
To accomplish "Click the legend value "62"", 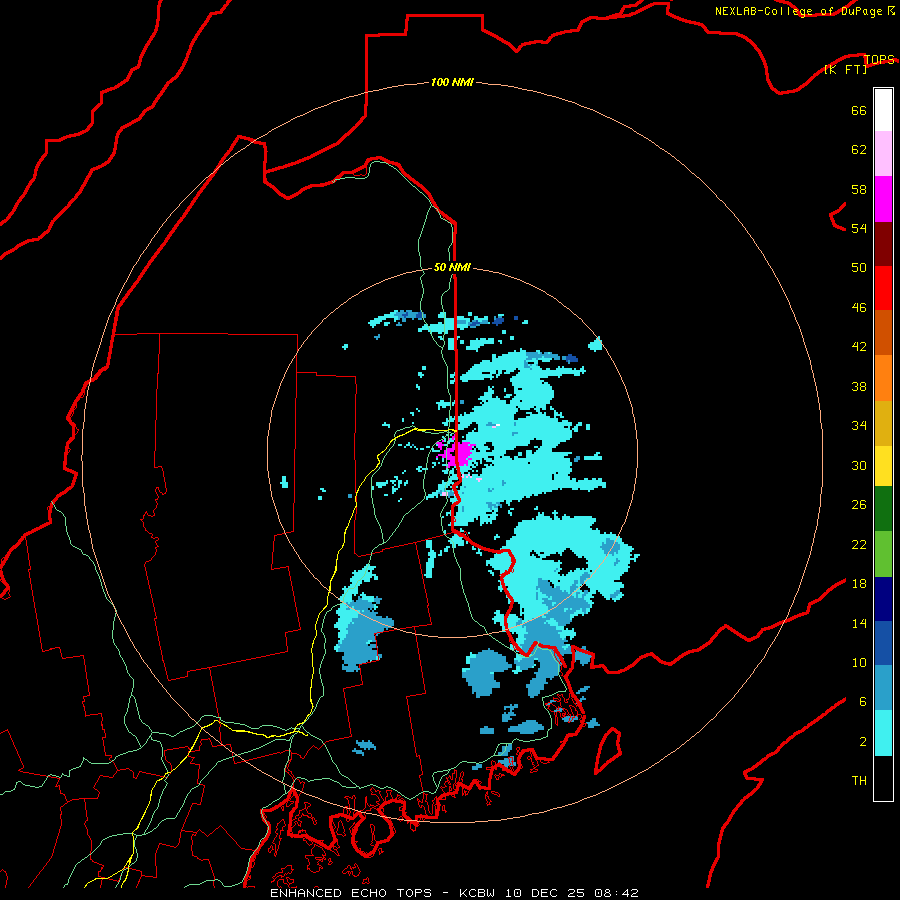I will (859, 150).
